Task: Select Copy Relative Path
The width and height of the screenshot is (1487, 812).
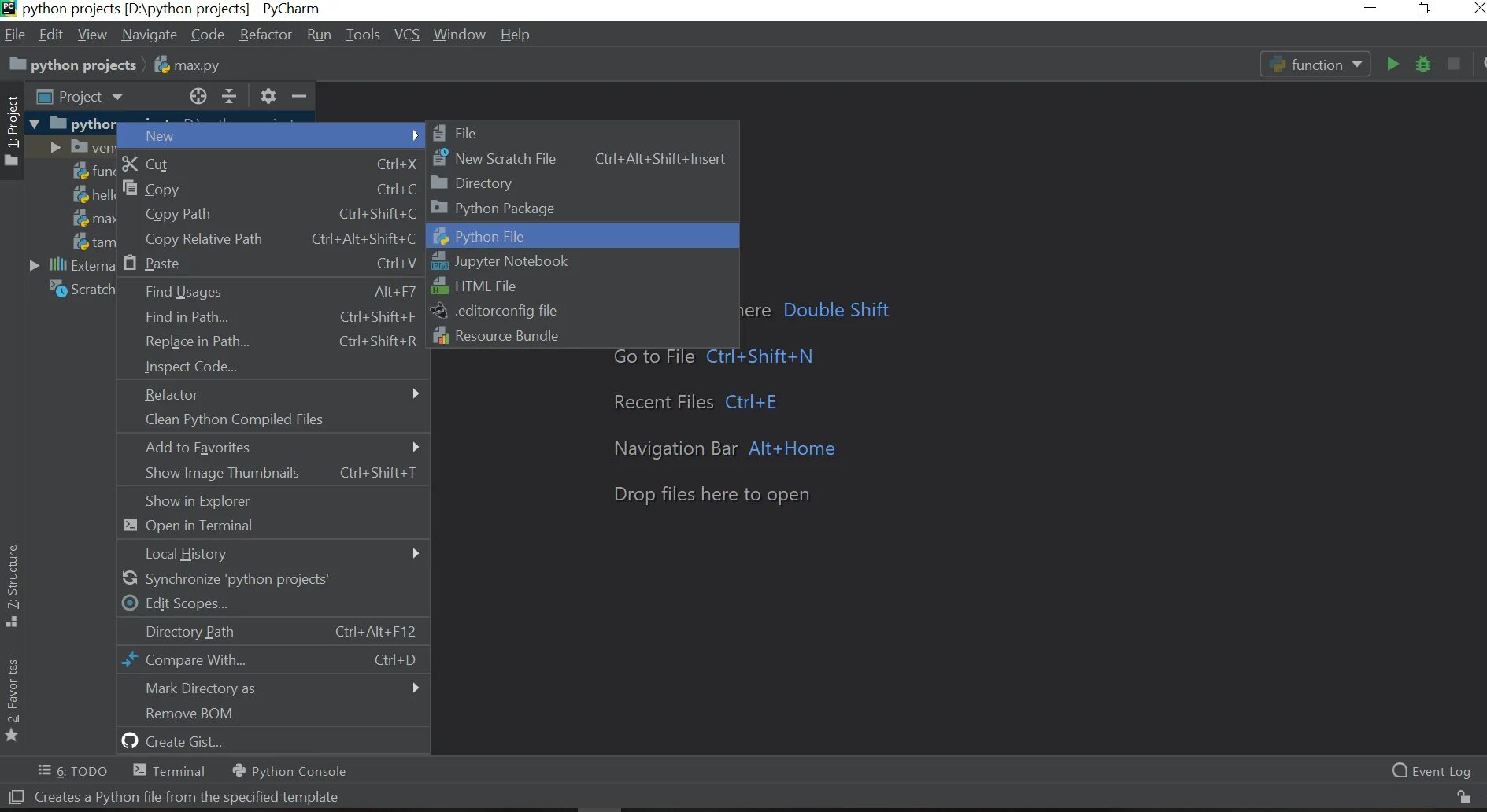Action: tap(273, 239)
